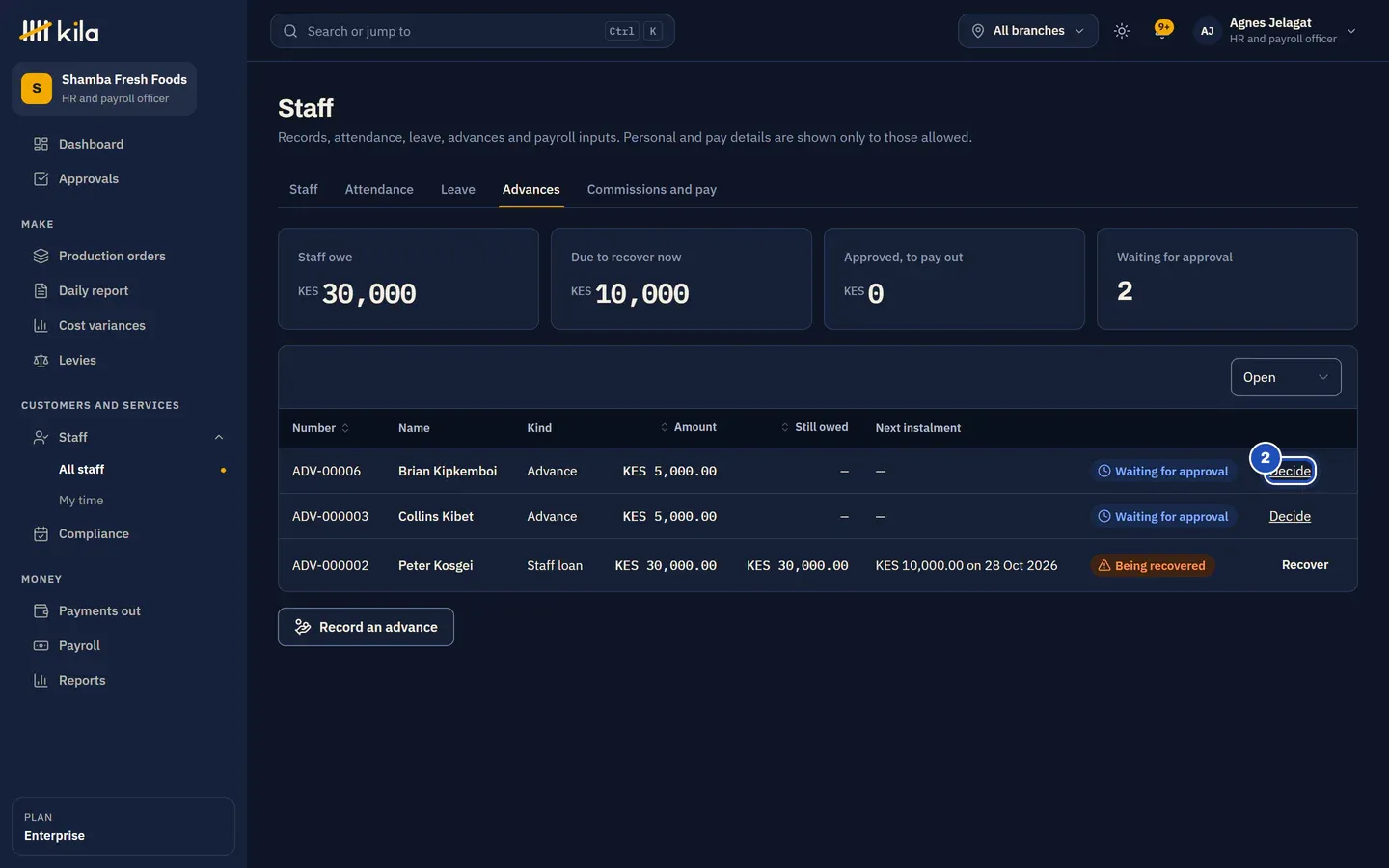Open the Daily report page
This screenshot has width=1389, height=868.
(123, 290)
